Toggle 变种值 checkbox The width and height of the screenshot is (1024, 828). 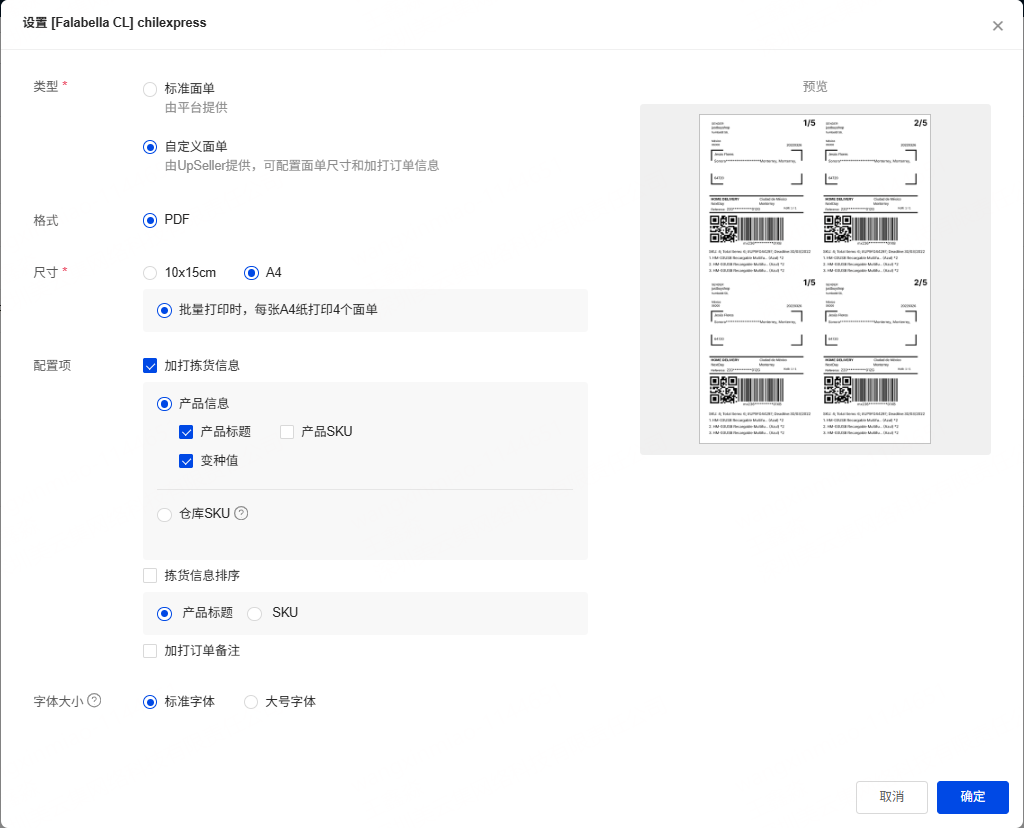186,461
